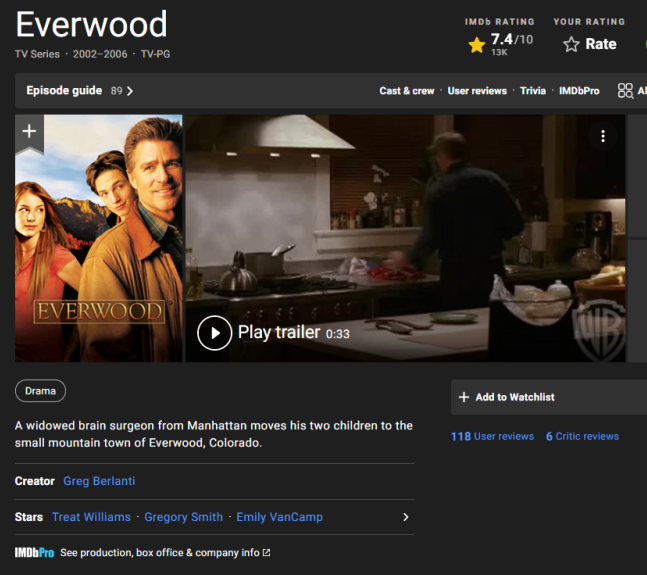Open Gregory Smith's profile
Image resolution: width=647 pixels, height=575 pixels.
pyautogui.click(x=184, y=517)
